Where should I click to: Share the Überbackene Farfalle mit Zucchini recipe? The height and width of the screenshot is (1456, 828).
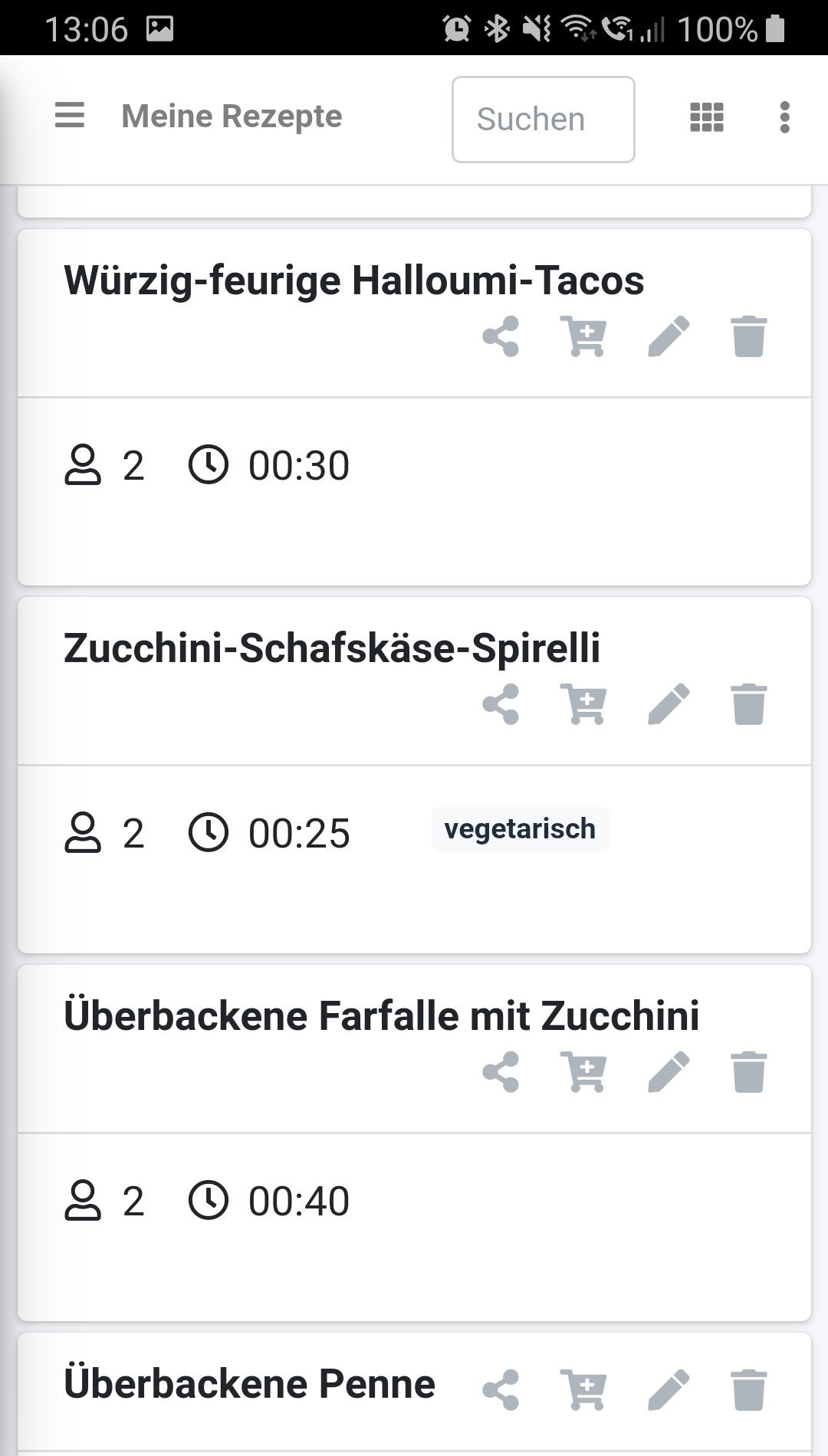pyautogui.click(x=501, y=1072)
